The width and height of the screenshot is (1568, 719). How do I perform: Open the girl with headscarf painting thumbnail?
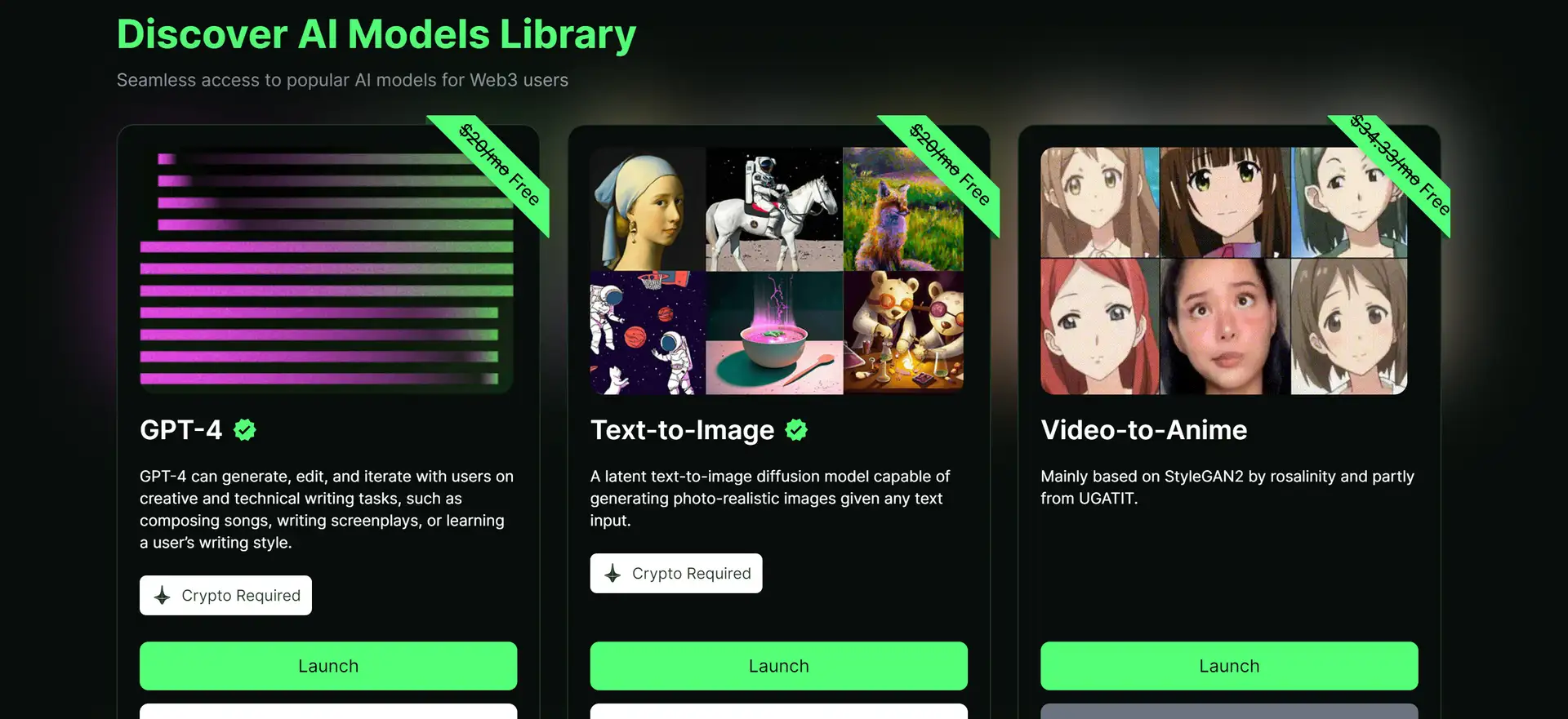pyautogui.click(x=648, y=209)
